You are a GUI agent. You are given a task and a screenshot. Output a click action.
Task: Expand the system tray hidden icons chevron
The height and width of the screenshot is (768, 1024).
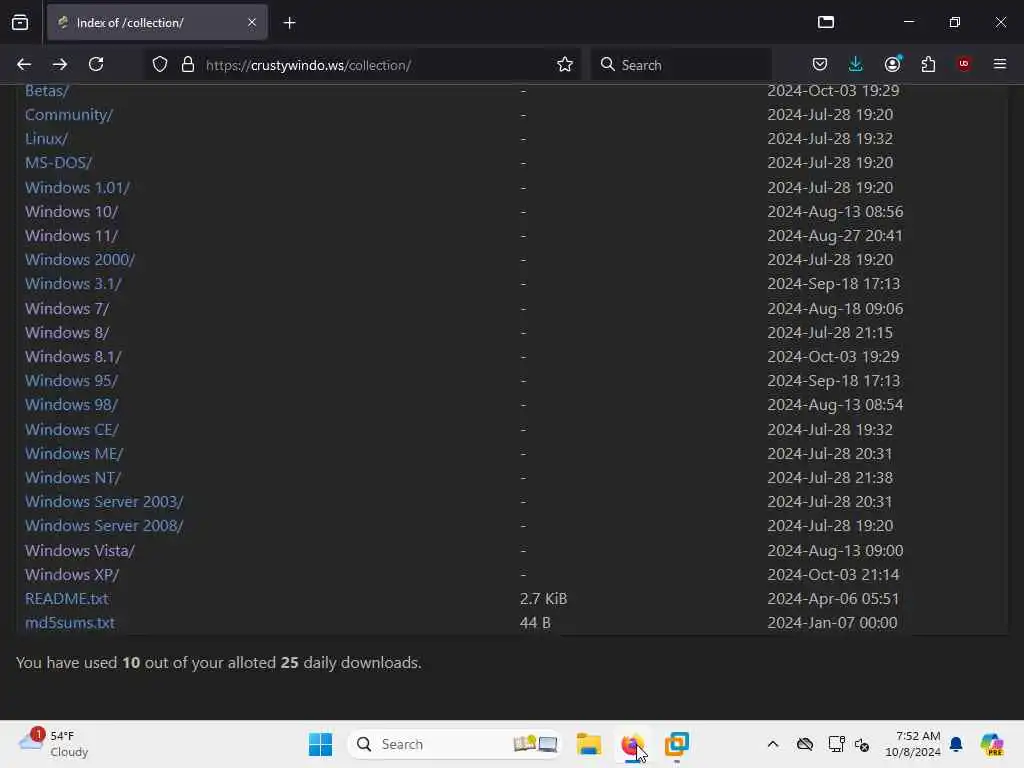tap(773, 744)
